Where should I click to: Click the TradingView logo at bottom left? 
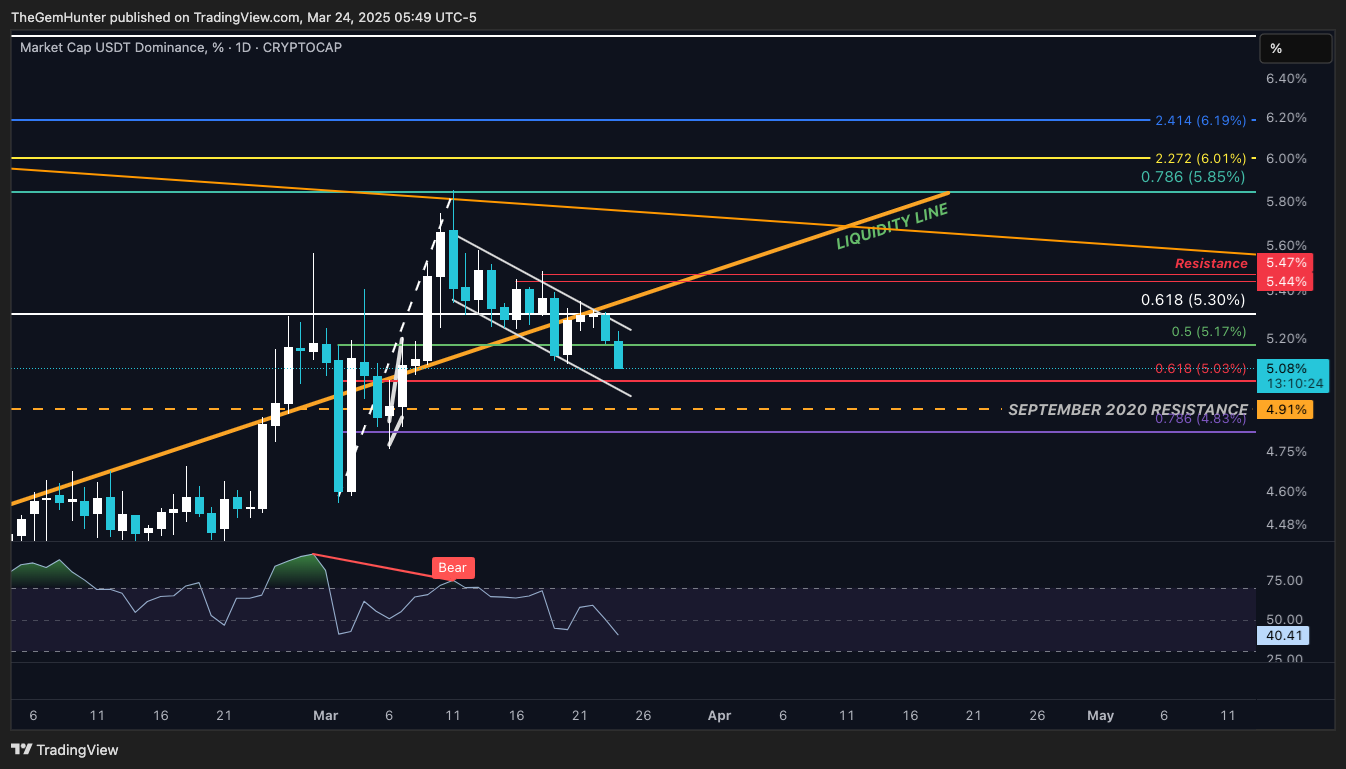(64, 749)
